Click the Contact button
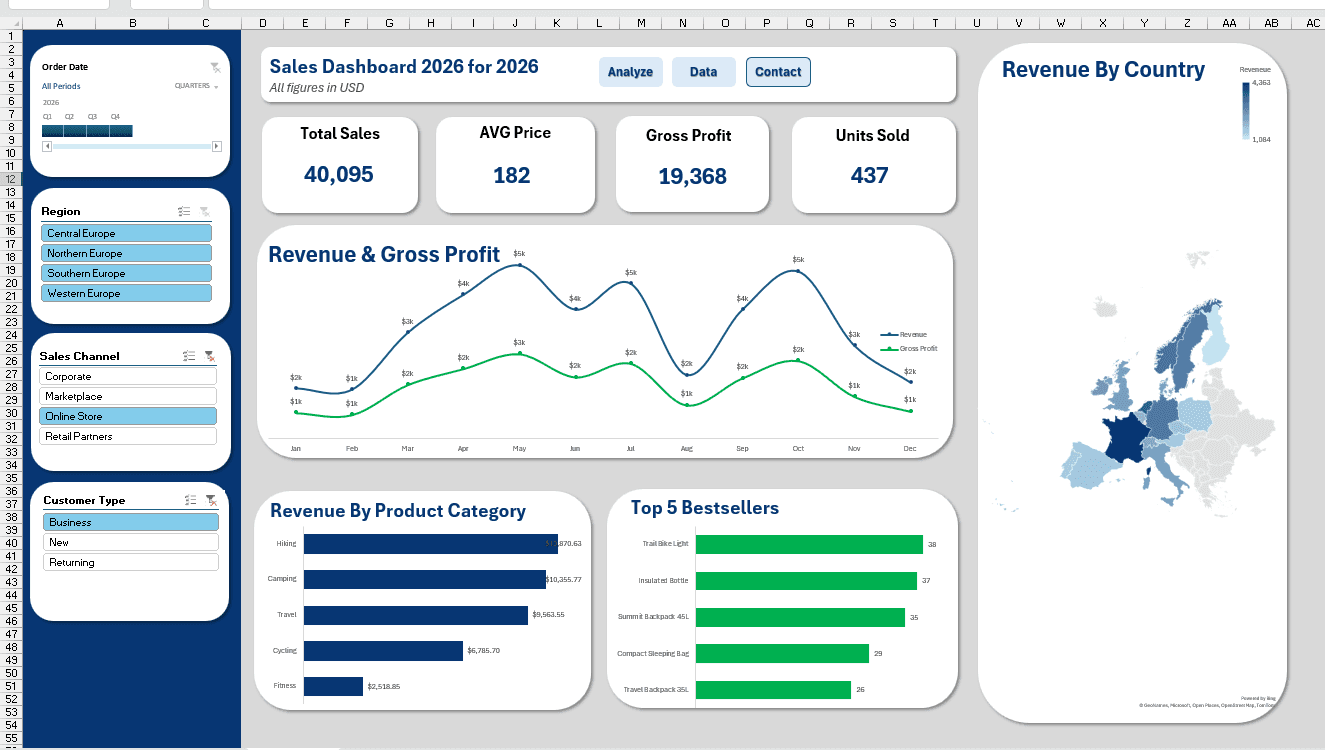 click(778, 72)
